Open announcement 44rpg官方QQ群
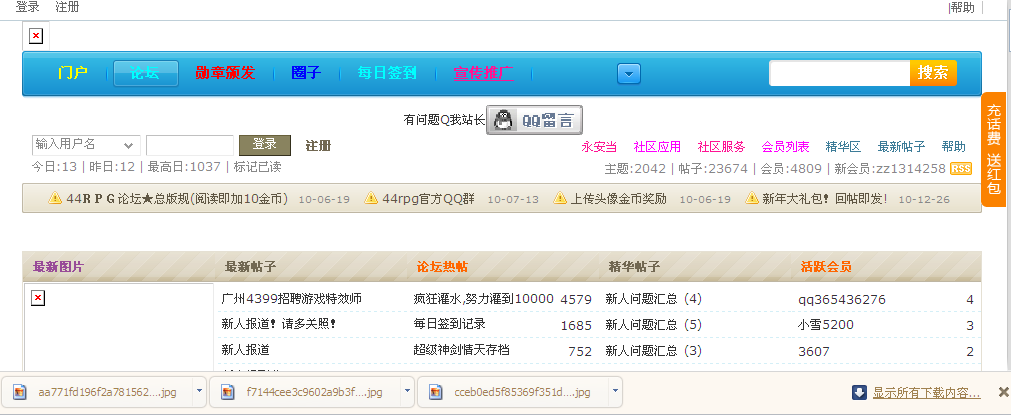Image resolution: width=1011 pixels, height=415 pixels. 428,198
